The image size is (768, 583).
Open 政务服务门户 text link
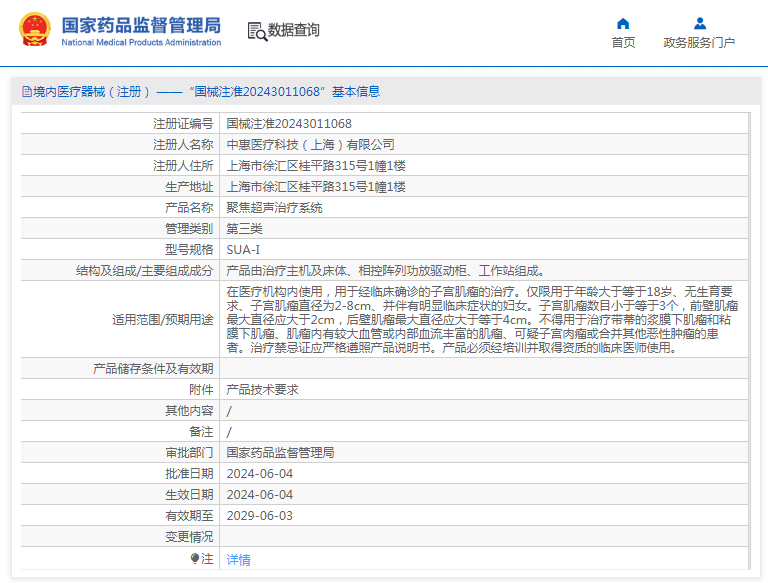[x=699, y=43]
